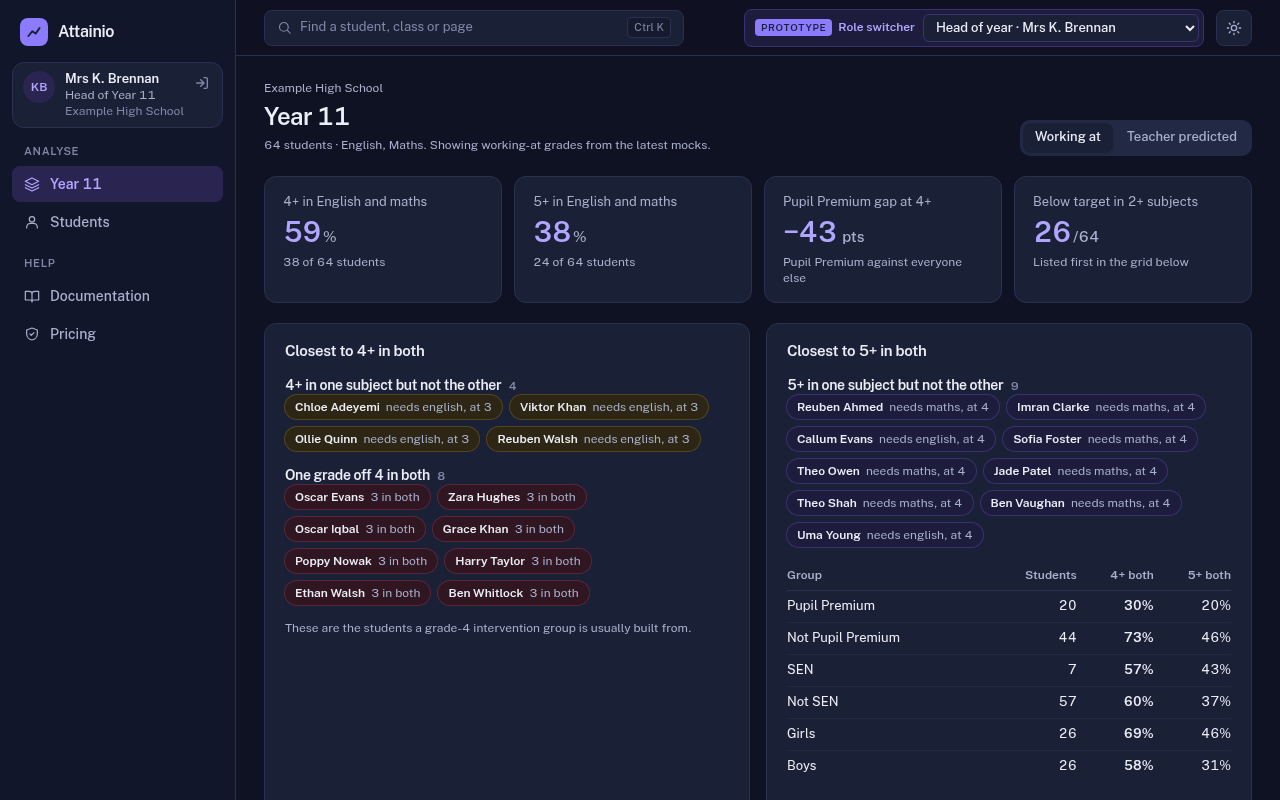This screenshot has height=800, width=1280.
Task: Click the Students person icon in sidebar
Action: click(32, 222)
